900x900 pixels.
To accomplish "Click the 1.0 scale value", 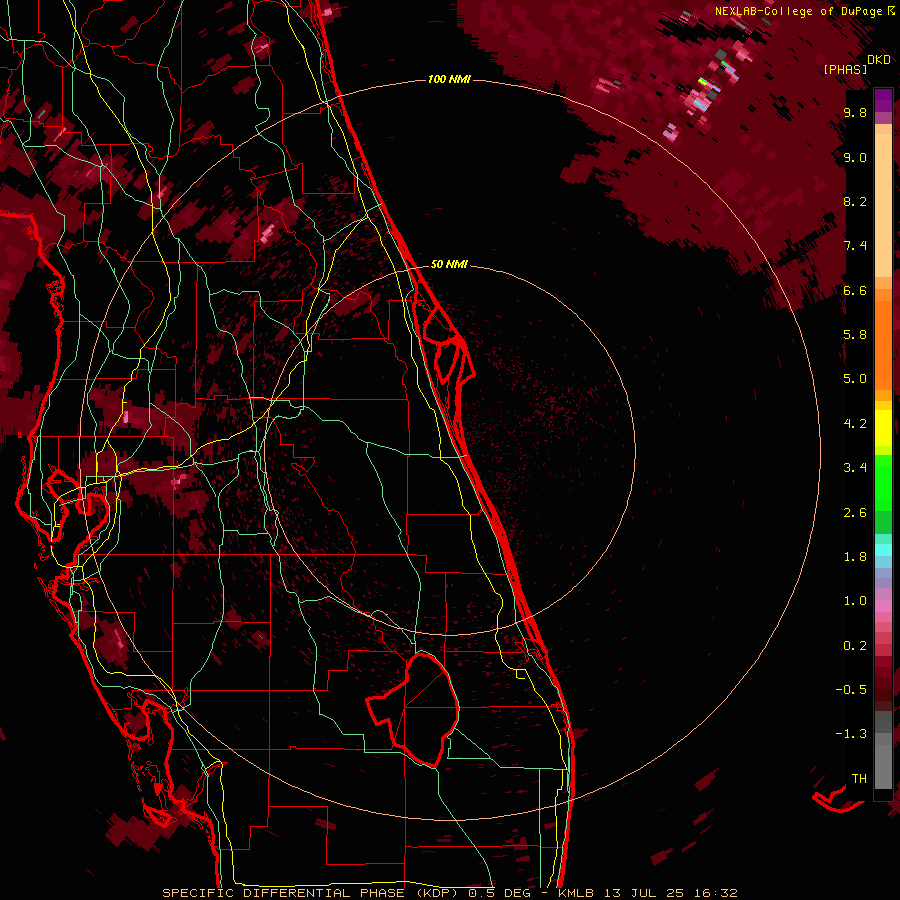I will (855, 601).
